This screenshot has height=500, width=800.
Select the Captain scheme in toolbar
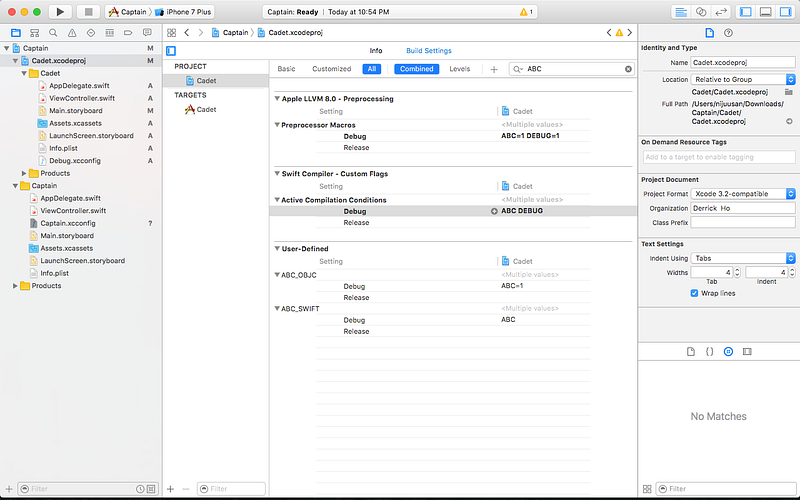[128, 12]
